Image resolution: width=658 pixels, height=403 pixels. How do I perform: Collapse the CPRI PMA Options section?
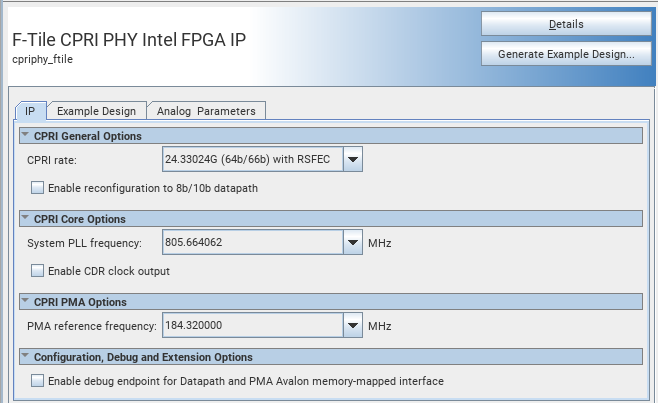(x=25, y=302)
